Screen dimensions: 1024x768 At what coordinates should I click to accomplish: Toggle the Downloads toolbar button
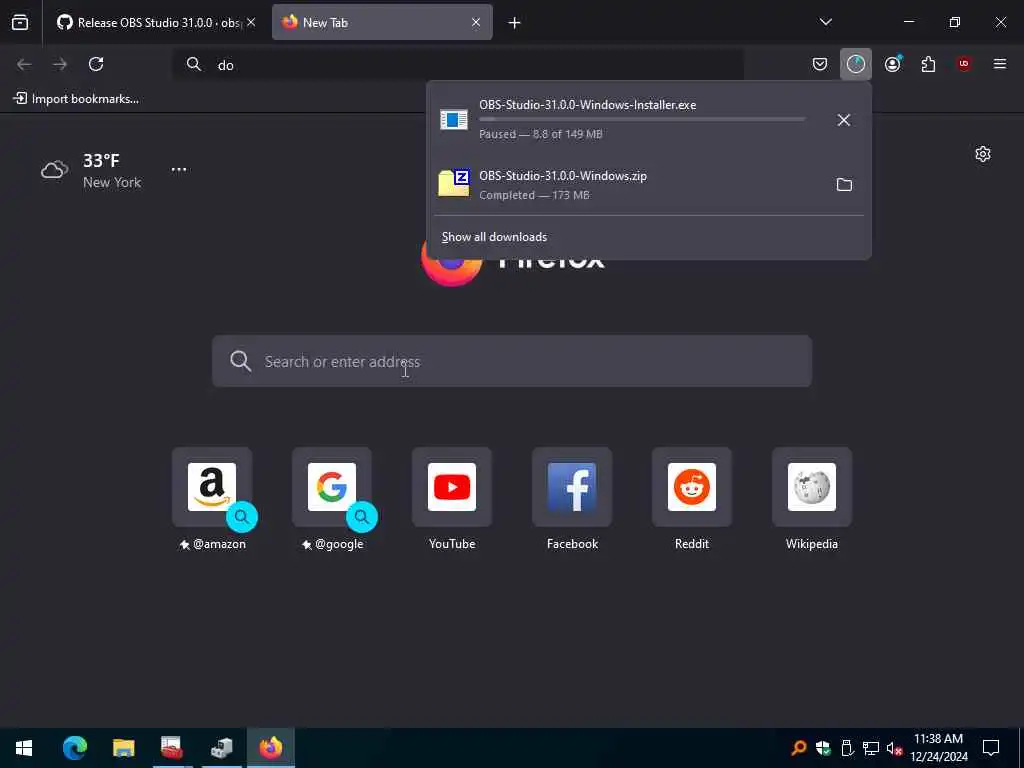[856, 64]
